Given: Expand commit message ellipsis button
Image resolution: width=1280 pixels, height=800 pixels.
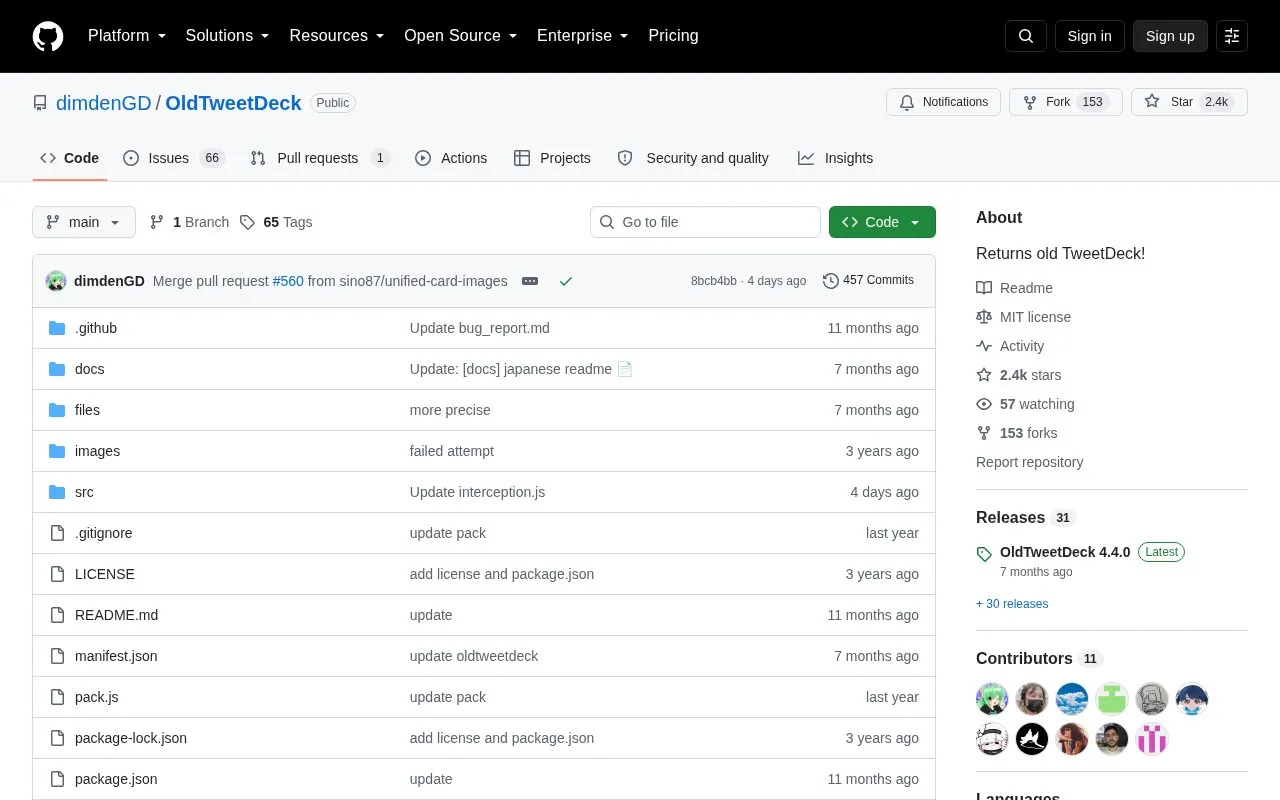Looking at the screenshot, I should pyautogui.click(x=530, y=281).
